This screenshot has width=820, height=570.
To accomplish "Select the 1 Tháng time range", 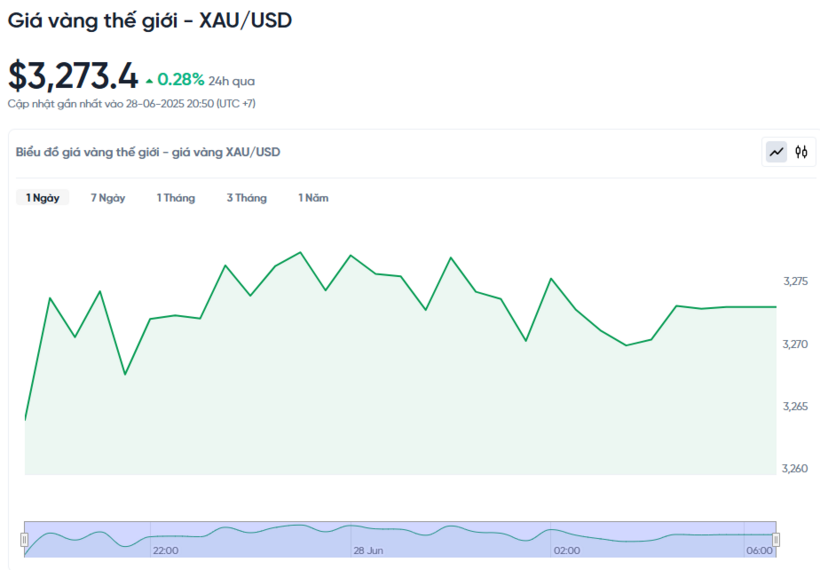I will click(176, 198).
